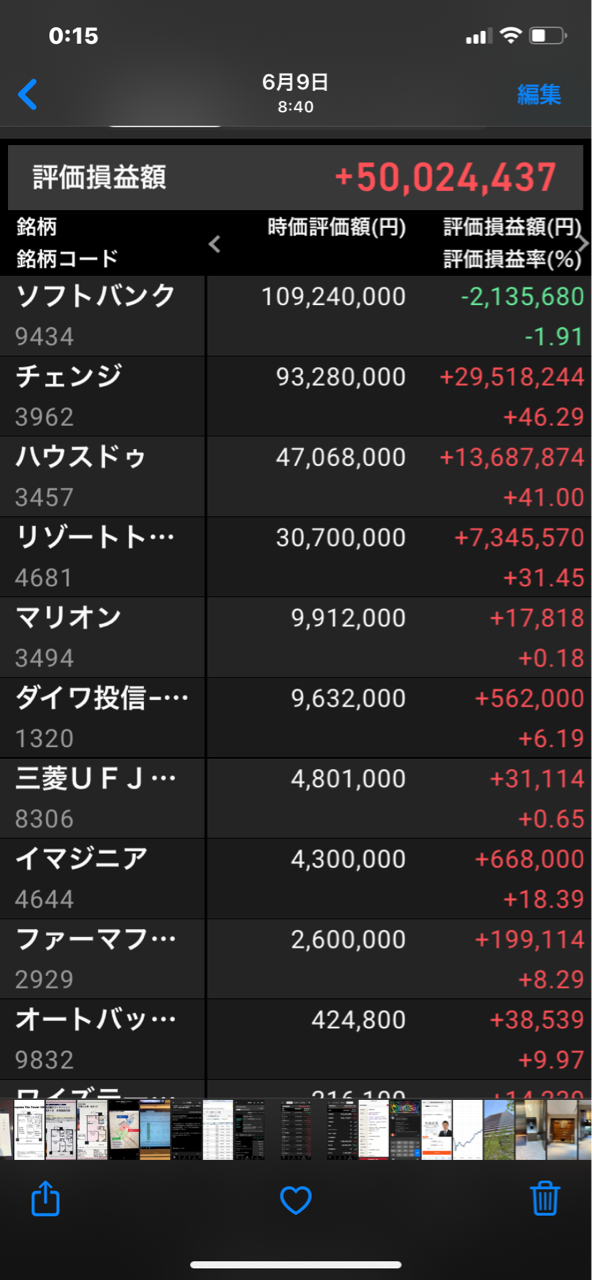Open the share sheet icon
The height and width of the screenshot is (1280, 592).
click(x=46, y=1197)
